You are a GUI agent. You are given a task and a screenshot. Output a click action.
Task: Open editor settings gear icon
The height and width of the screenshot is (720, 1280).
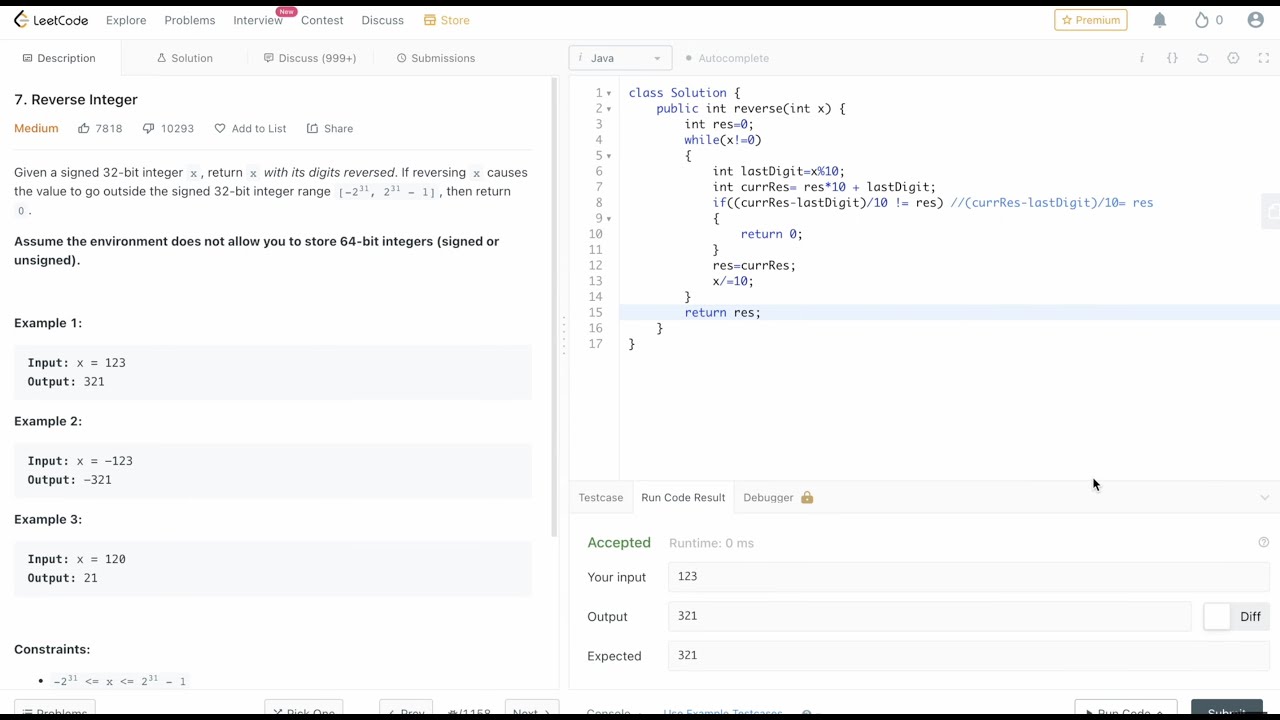coord(1233,58)
